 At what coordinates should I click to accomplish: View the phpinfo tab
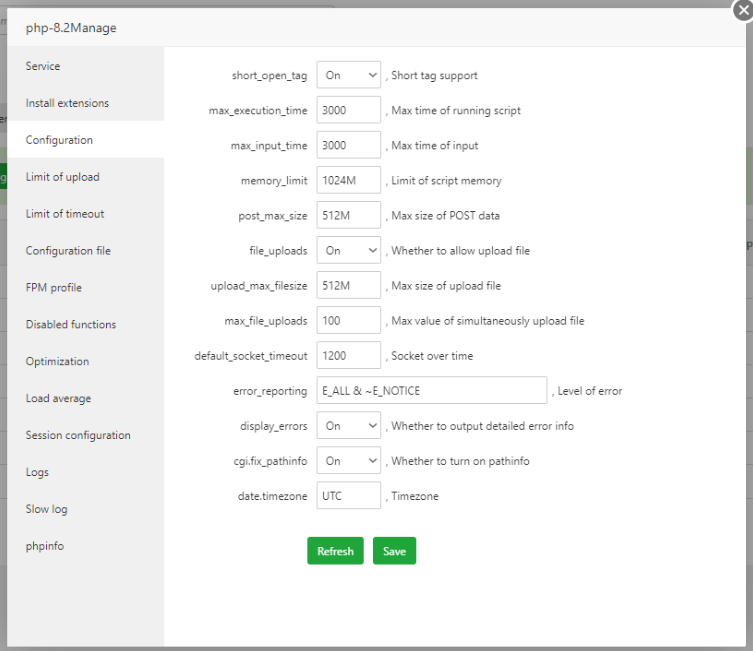[x=45, y=546]
